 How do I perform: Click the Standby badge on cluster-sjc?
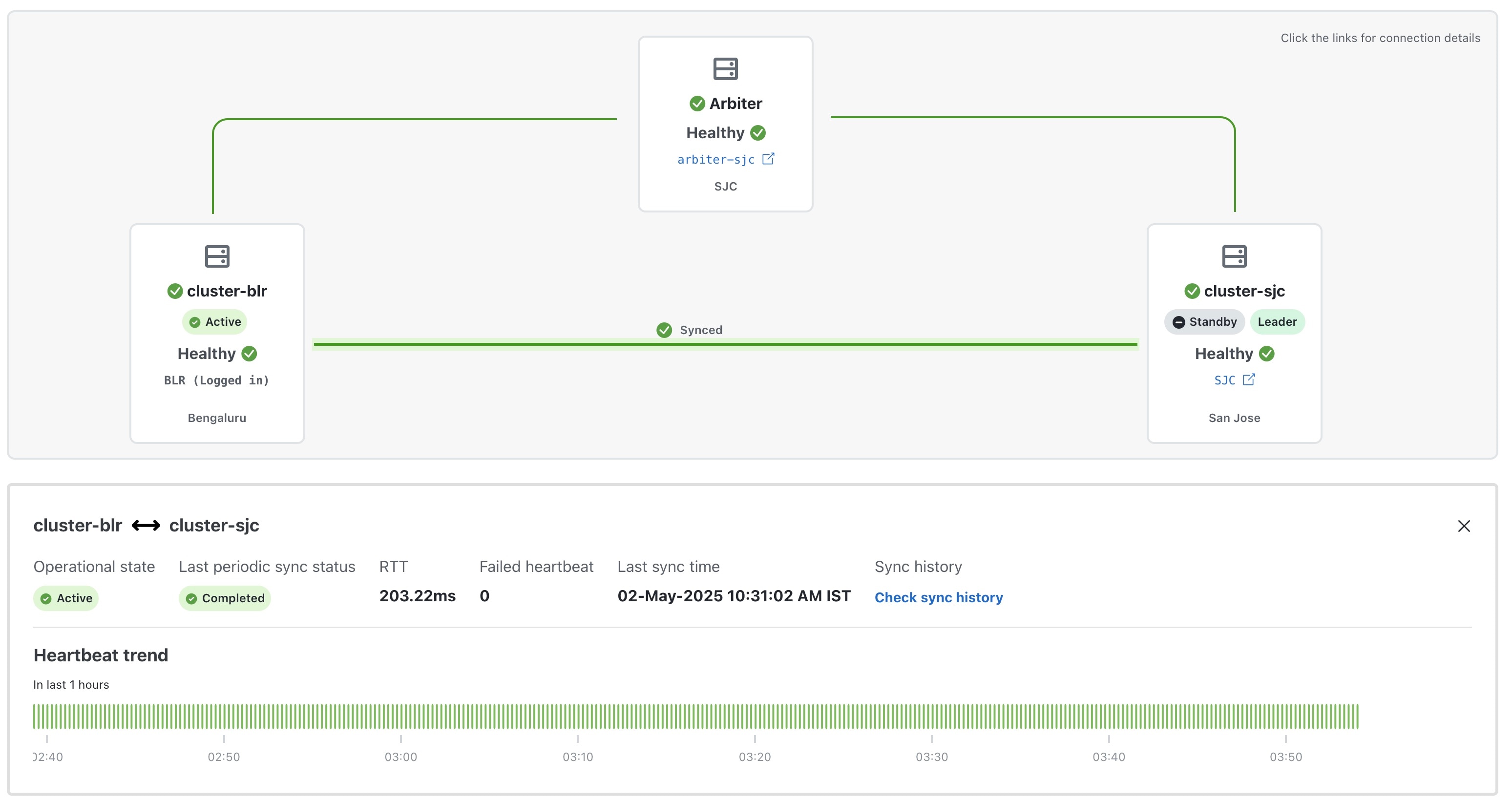click(1204, 322)
